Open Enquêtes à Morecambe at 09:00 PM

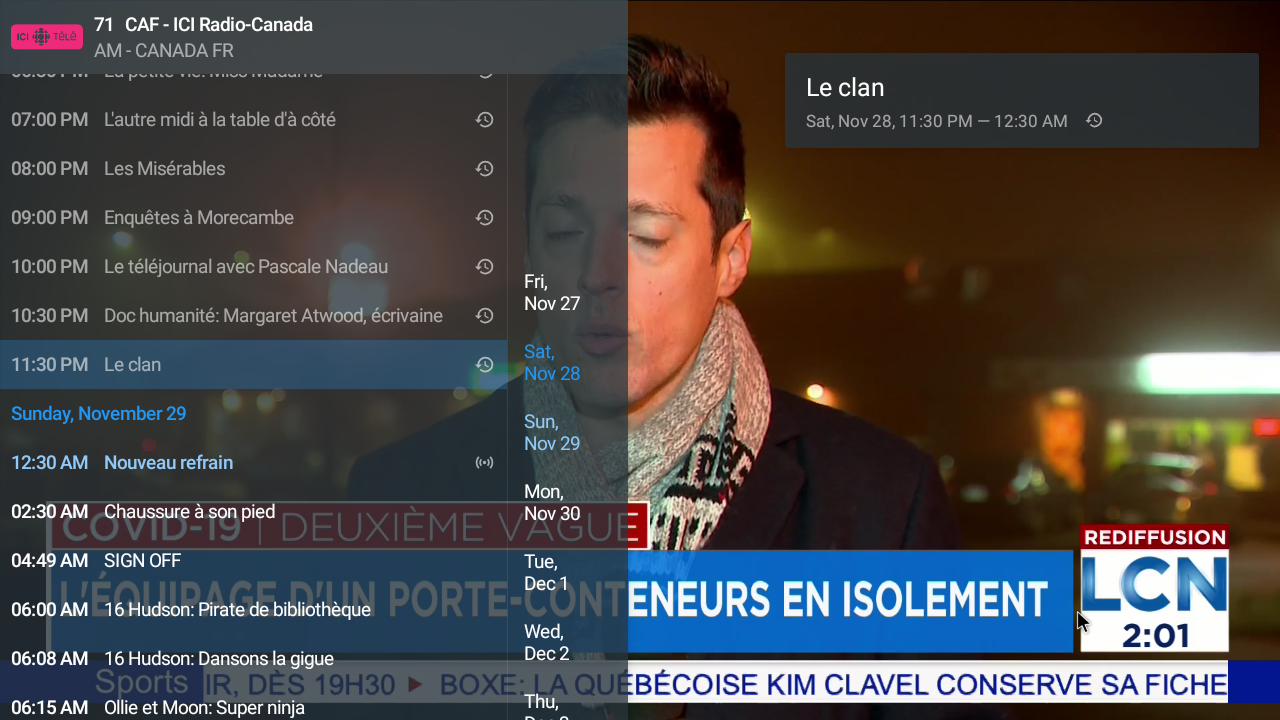click(253, 218)
